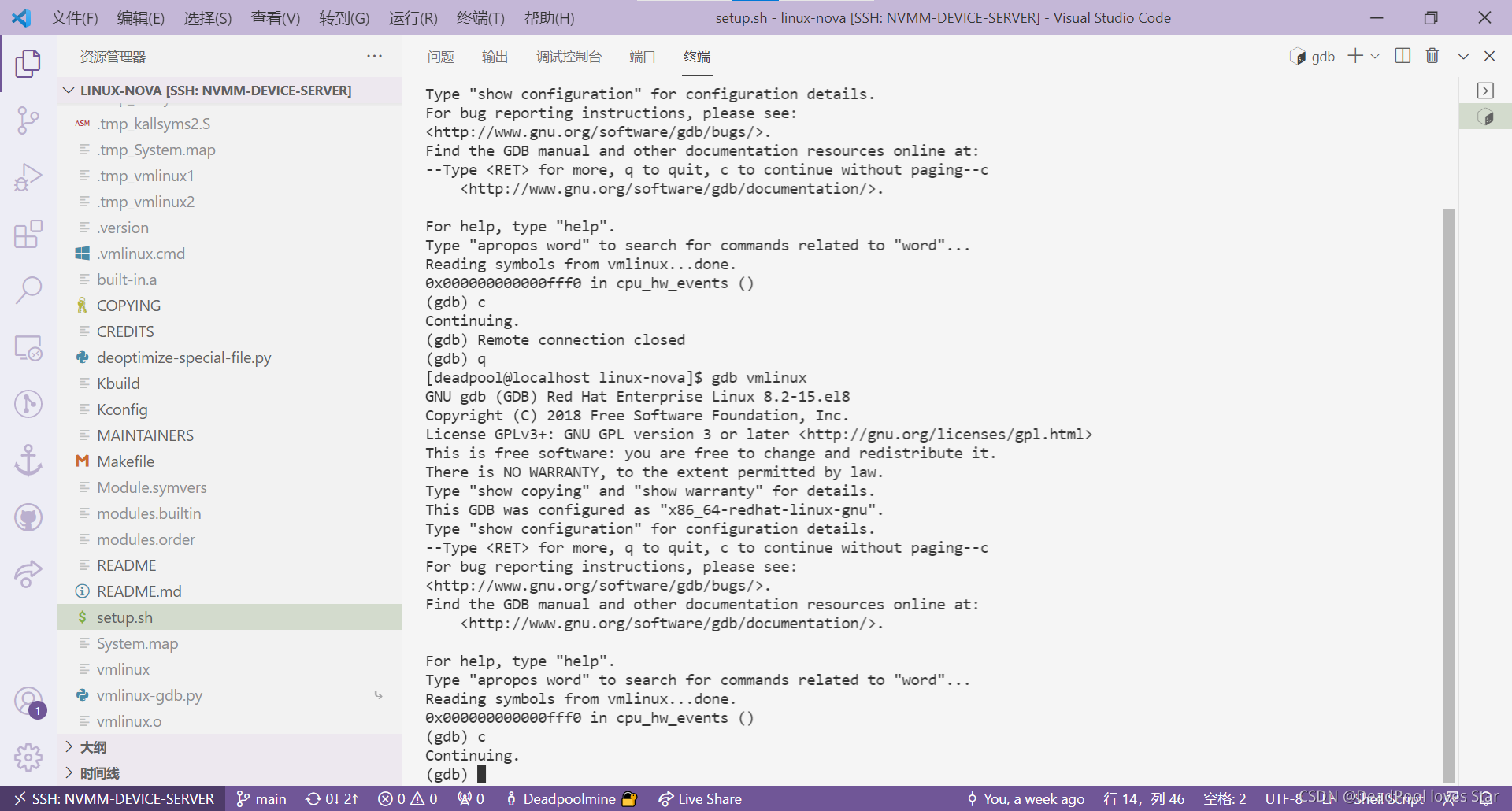This screenshot has height=811, width=1512.
Task: Kill the terminal with trash icon
Action: 1432,56
